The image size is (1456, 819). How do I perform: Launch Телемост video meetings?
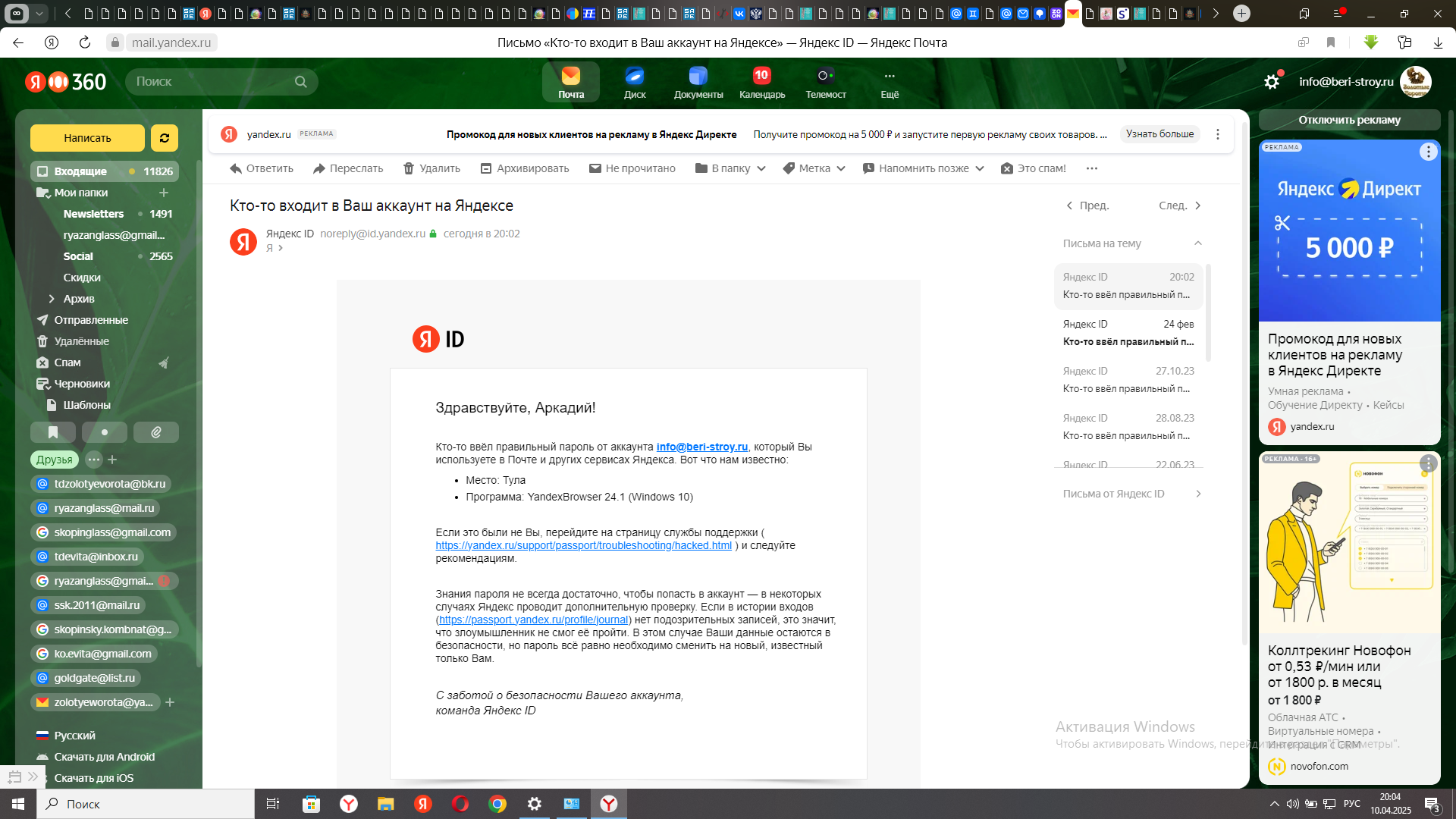pyautogui.click(x=826, y=82)
